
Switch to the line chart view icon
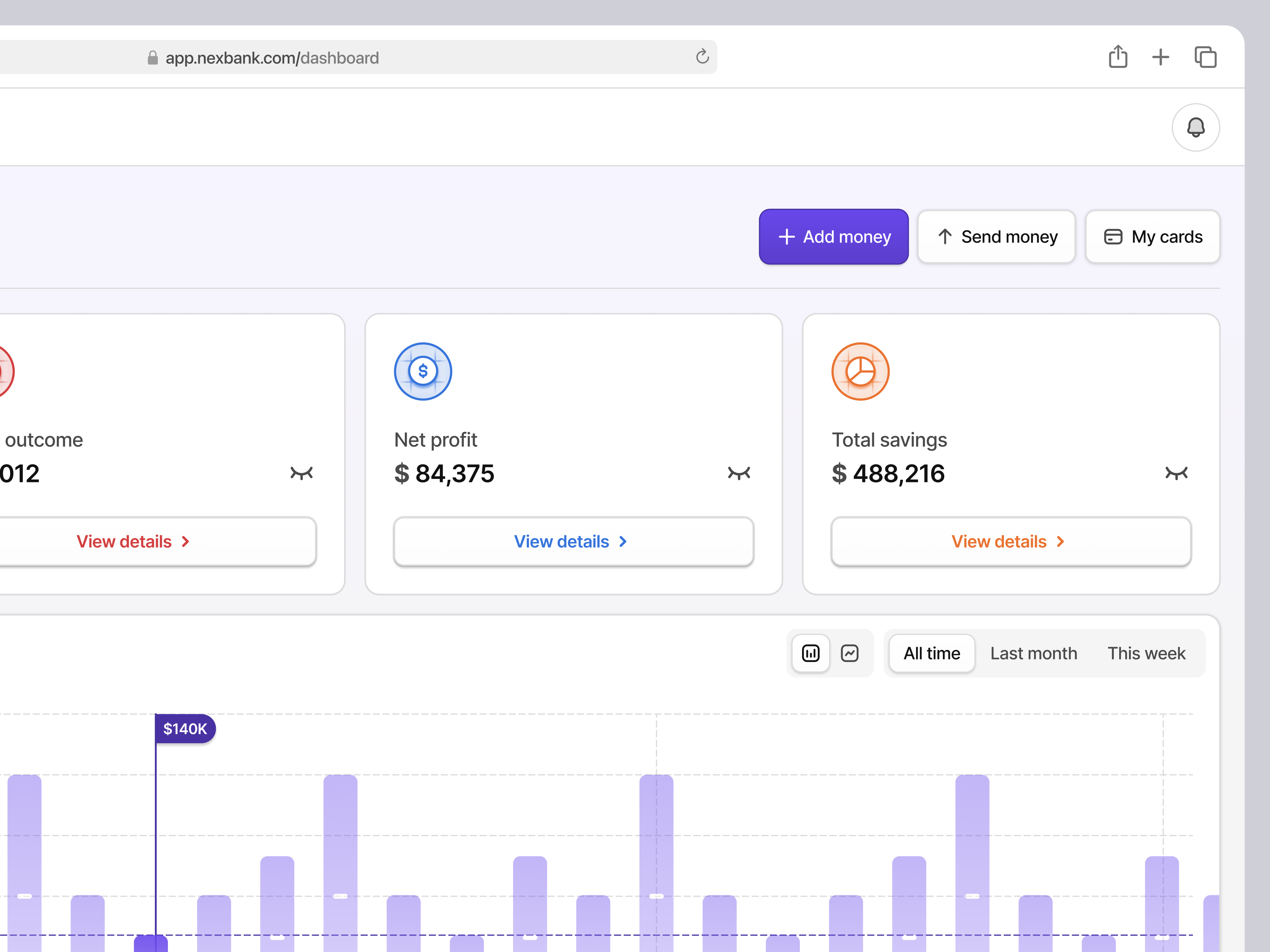[x=849, y=653]
